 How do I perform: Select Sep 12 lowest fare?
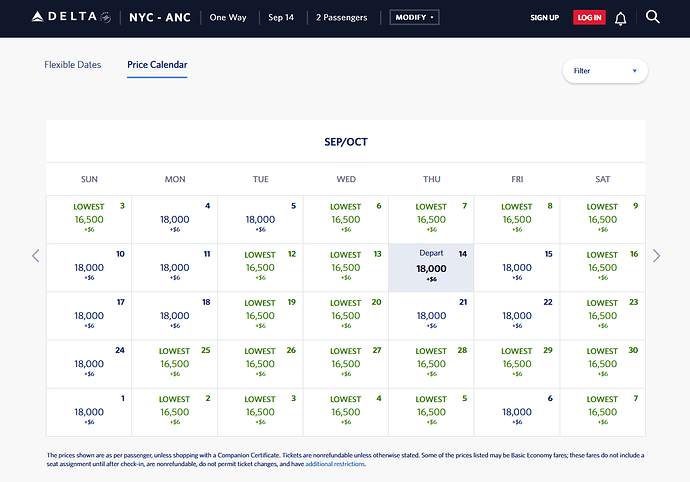(260, 268)
